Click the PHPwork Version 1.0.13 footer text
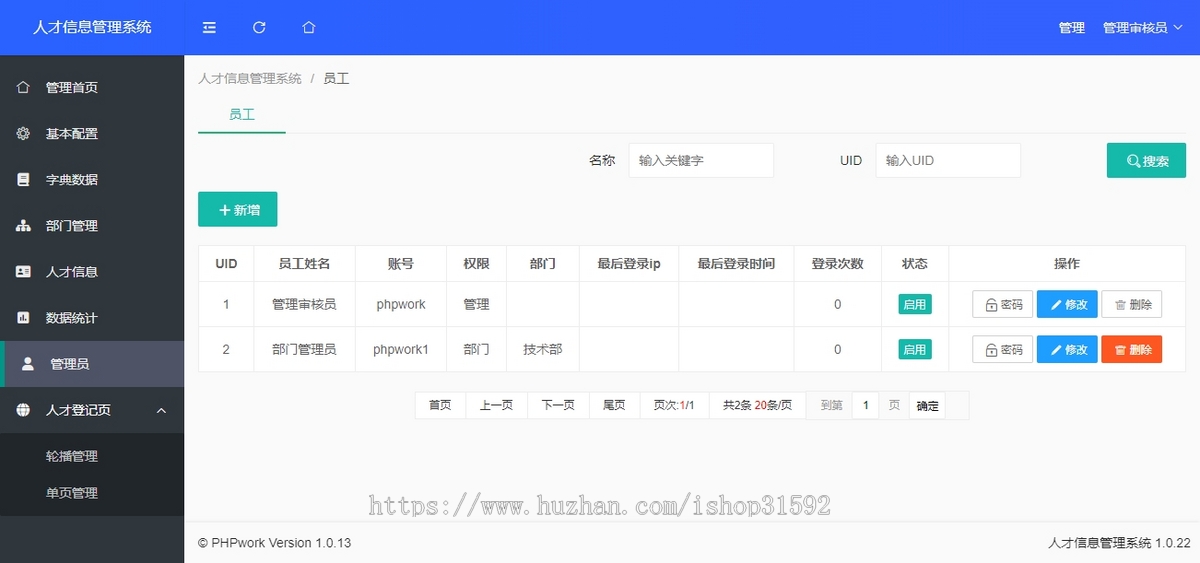Viewport: 1200px width, 563px height. click(275, 543)
